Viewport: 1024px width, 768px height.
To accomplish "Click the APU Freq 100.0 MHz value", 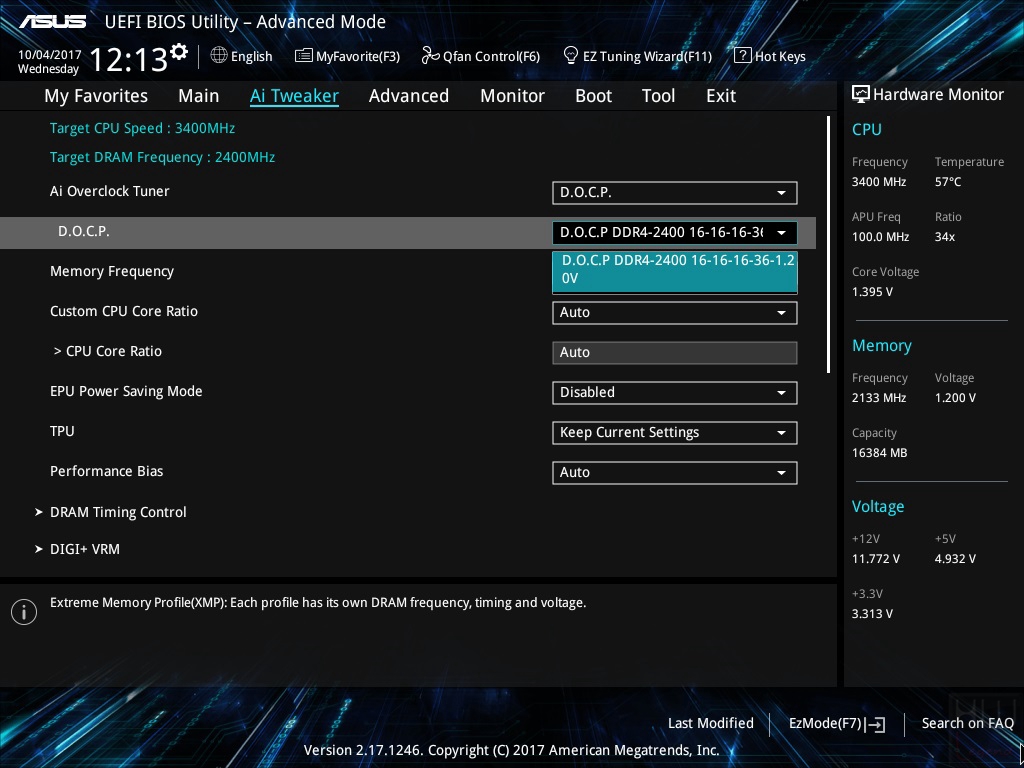I will [880, 236].
